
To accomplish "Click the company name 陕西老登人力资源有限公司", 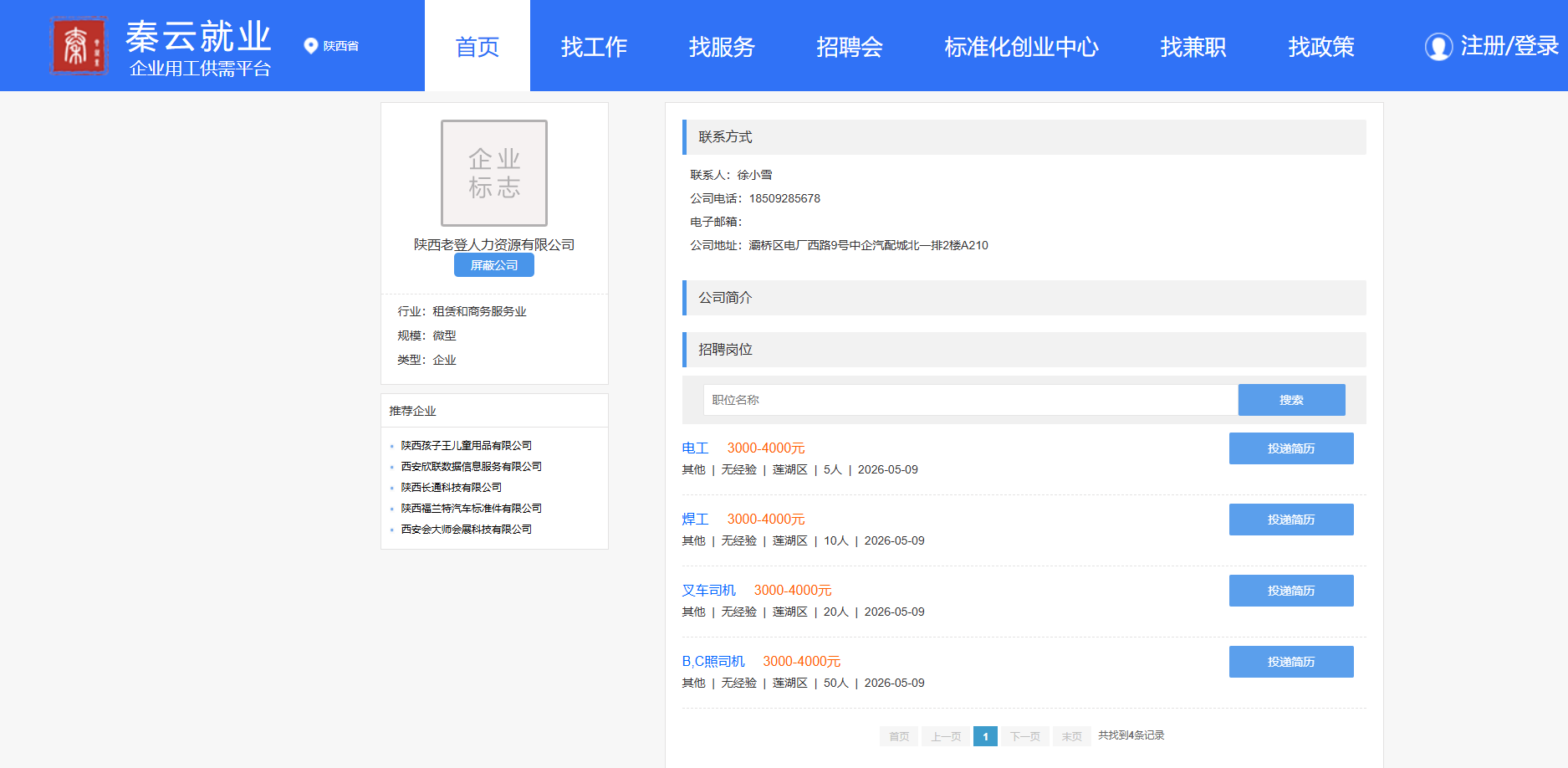I will pyautogui.click(x=494, y=244).
